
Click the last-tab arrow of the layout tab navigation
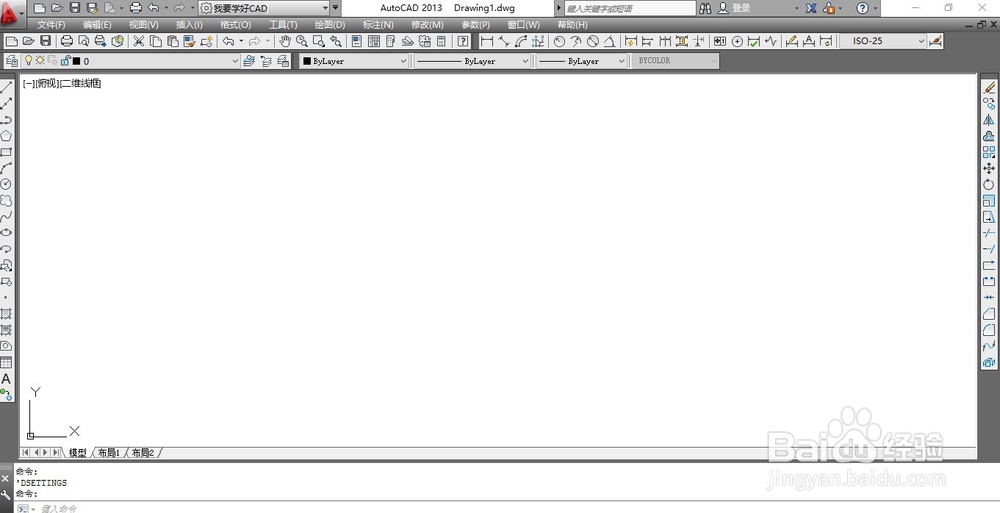(x=55, y=452)
